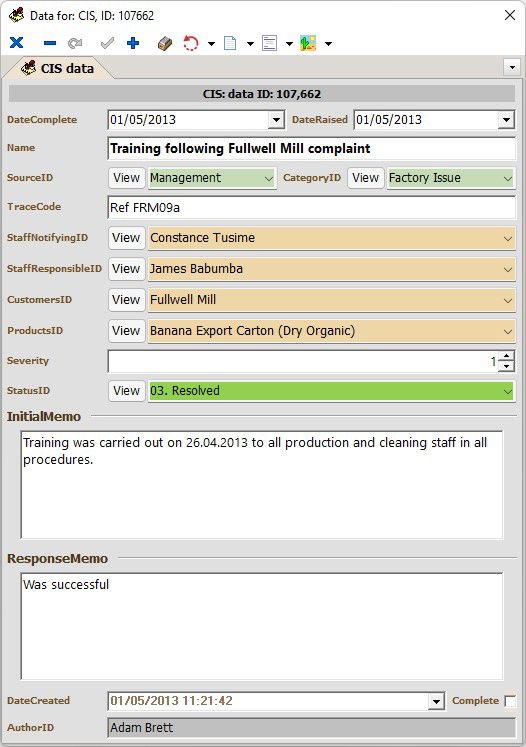Viewport: 526px width, 747px height.
Task: Open tab list dropdown at right of tabs
Action: pos(512,67)
